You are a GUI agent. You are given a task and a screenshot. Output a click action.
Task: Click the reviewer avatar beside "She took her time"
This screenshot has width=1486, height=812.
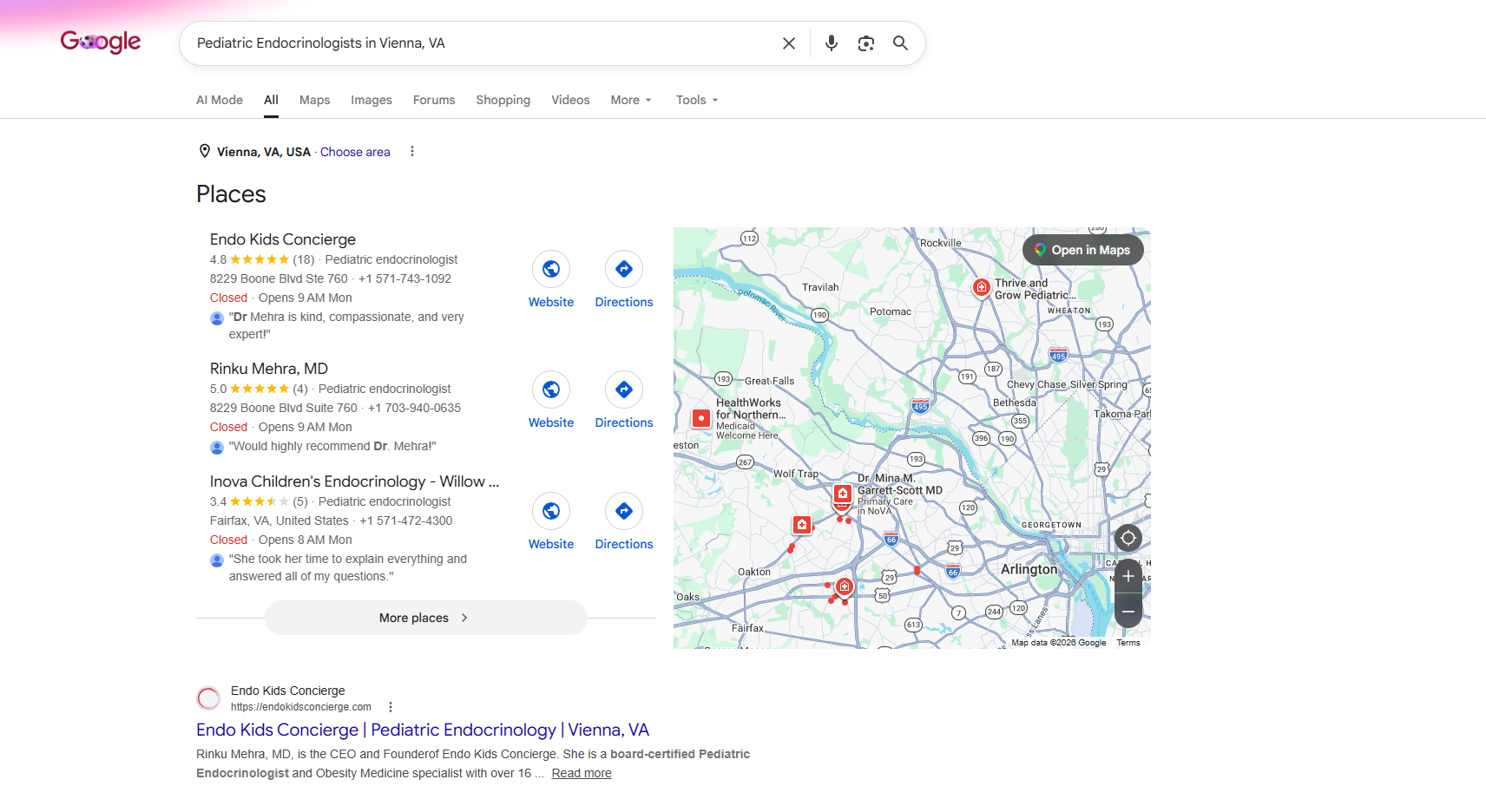pos(217,560)
